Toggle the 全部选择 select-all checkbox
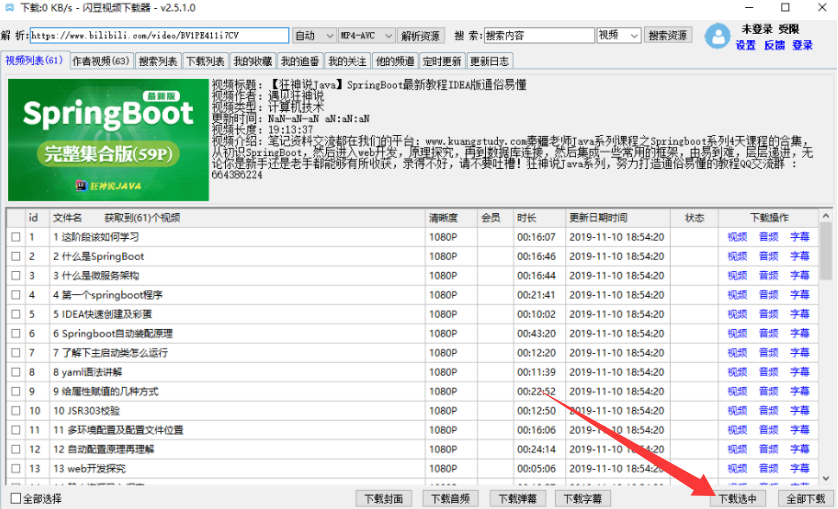This screenshot has height=509, width=838. [15, 498]
